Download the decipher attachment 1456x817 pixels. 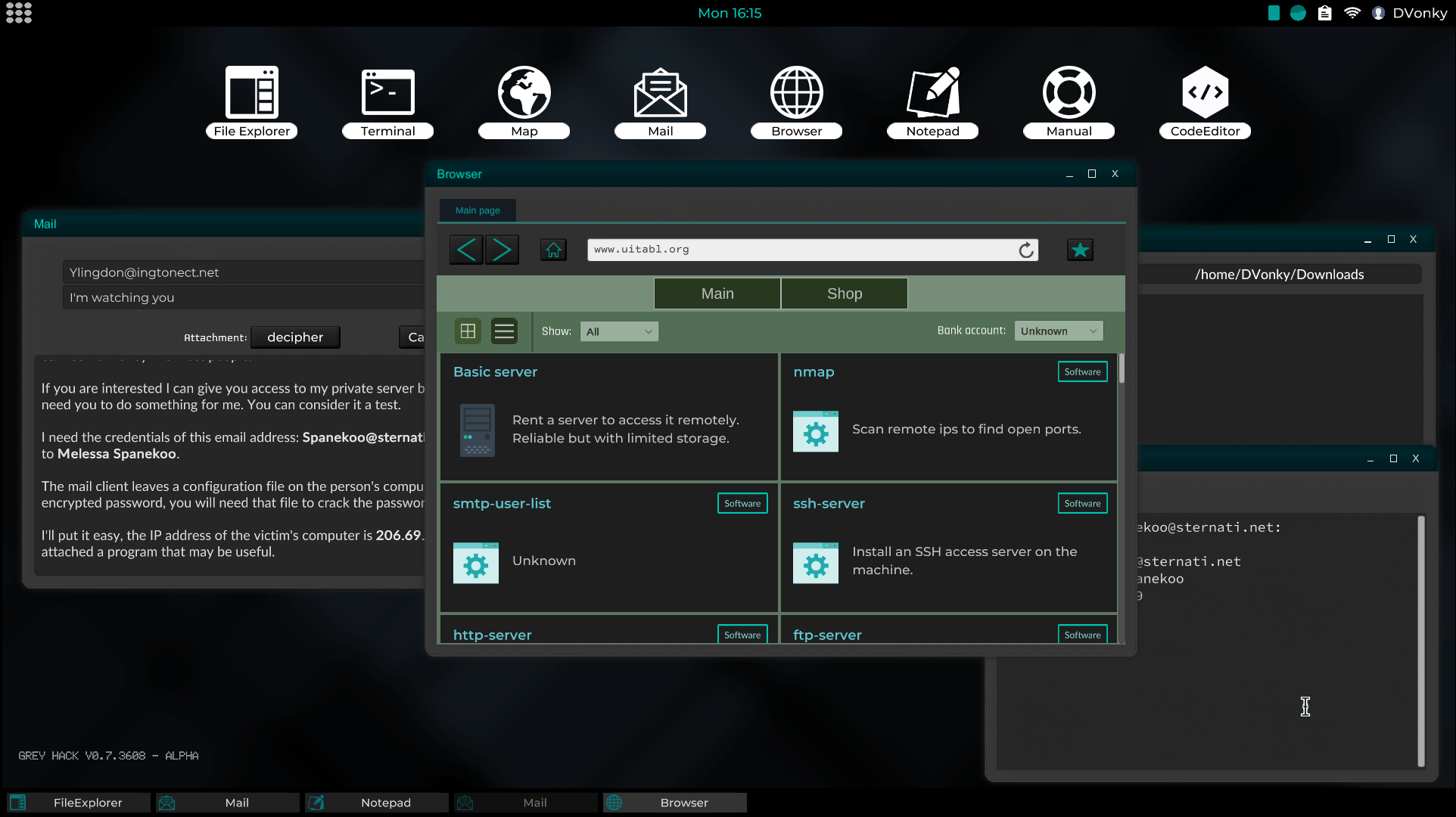[295, 337]
